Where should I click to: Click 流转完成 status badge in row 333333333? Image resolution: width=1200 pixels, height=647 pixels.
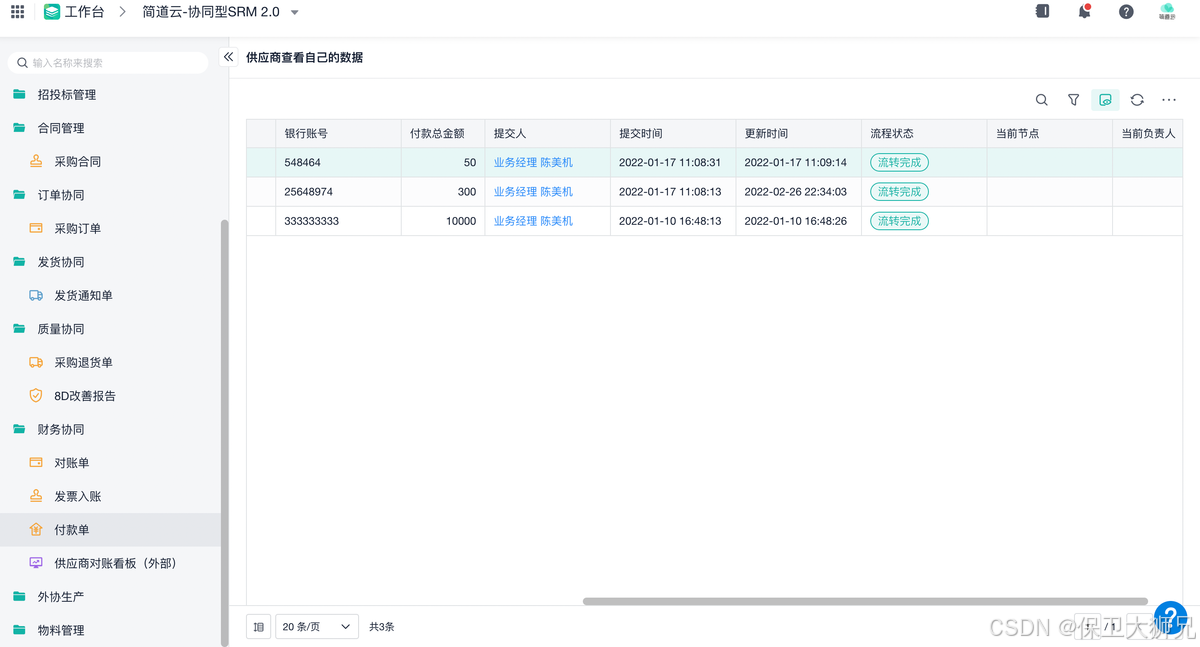pyautogui.click(x=899, y=221)
